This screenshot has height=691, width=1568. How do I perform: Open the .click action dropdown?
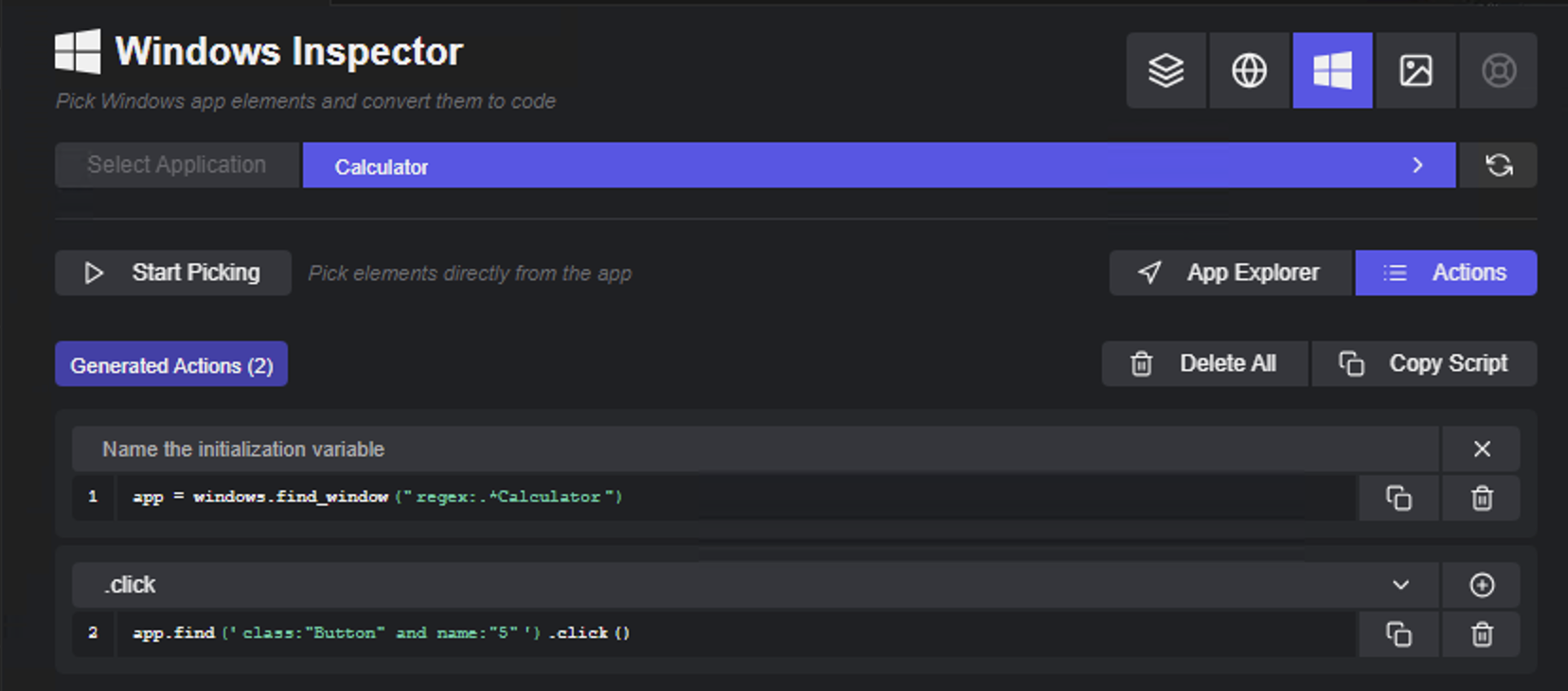click(756, 585)
